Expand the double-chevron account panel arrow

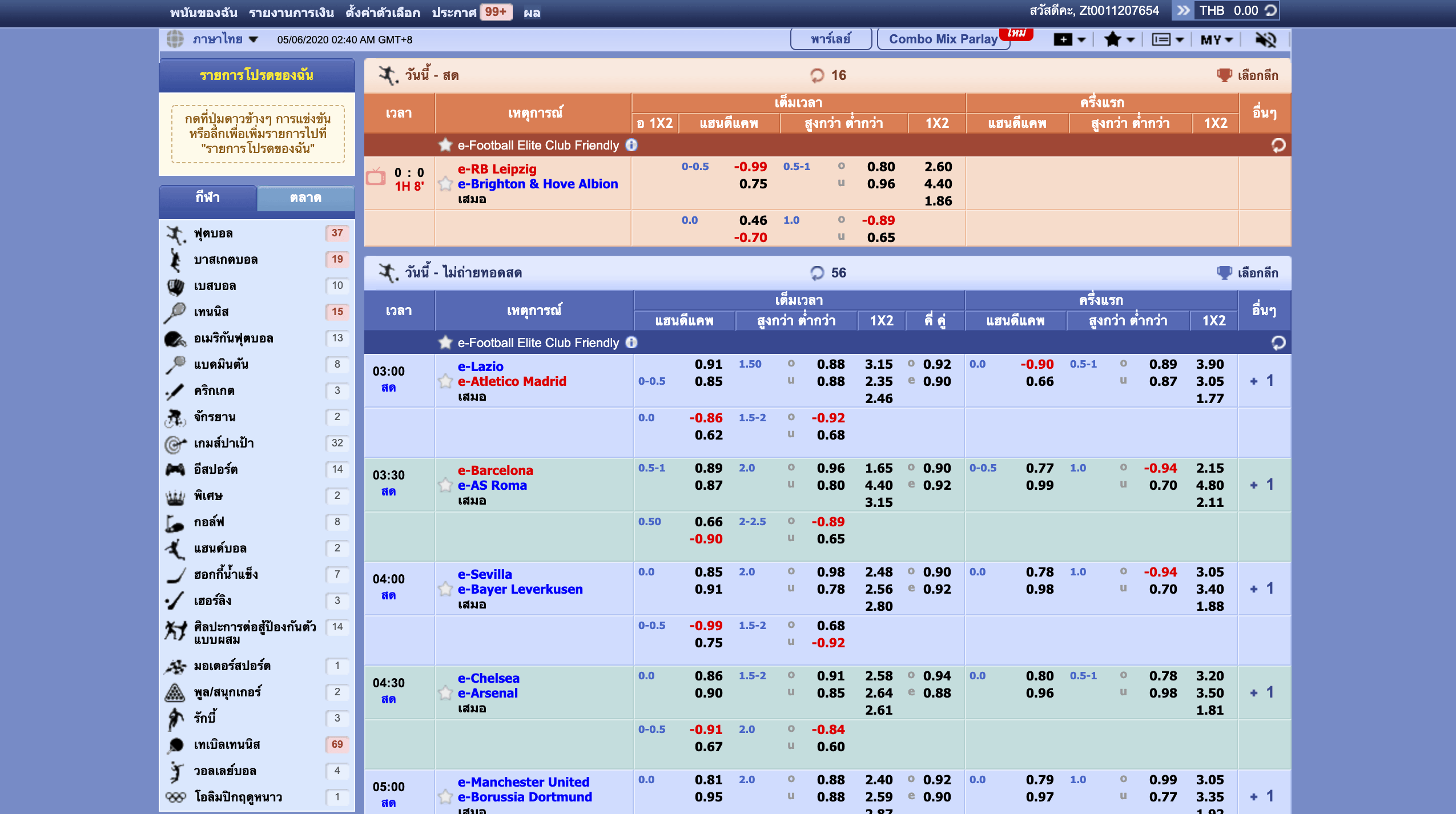pos(1183,10)
